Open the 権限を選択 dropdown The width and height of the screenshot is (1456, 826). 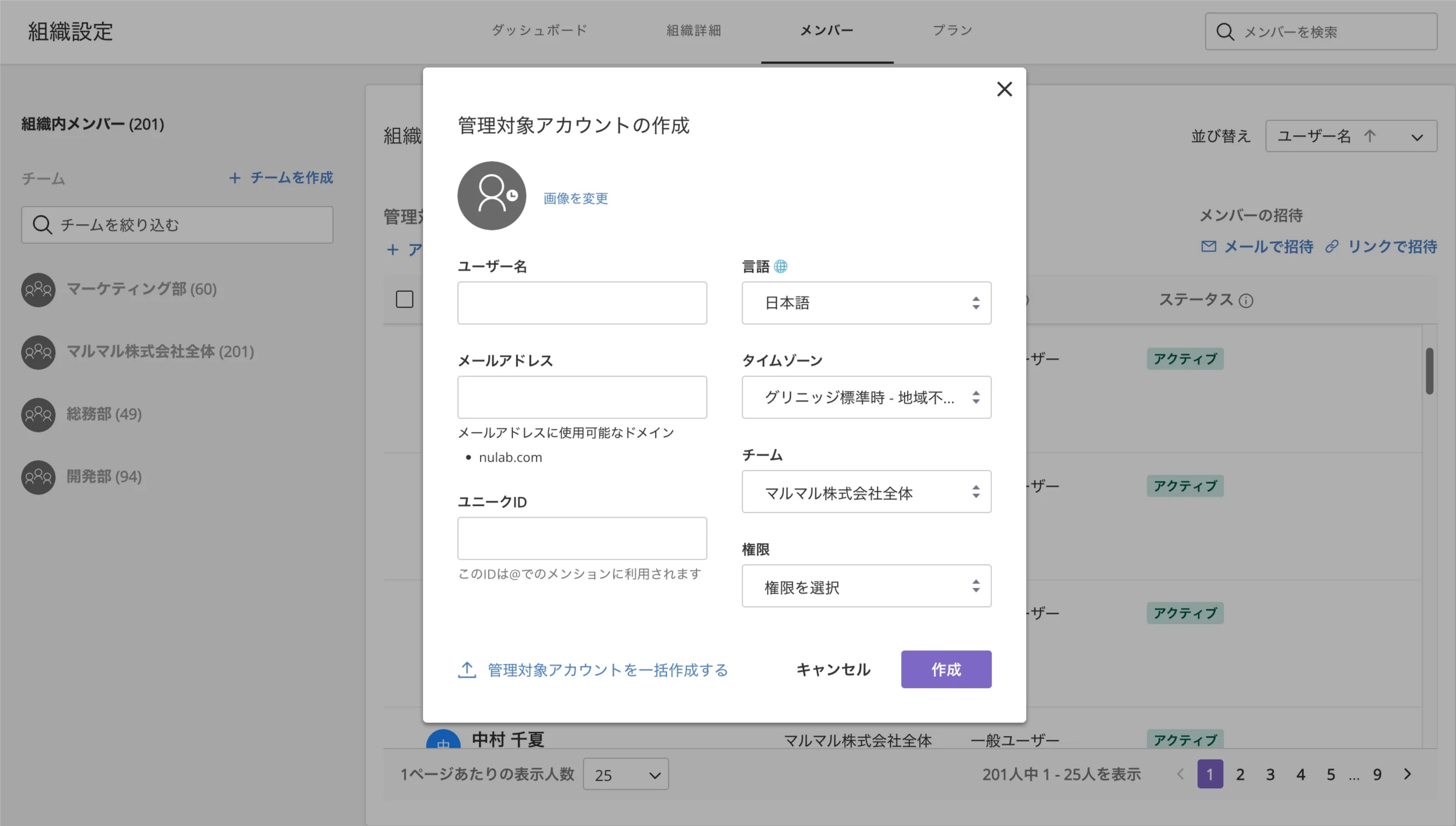click(x=866, y=586)
